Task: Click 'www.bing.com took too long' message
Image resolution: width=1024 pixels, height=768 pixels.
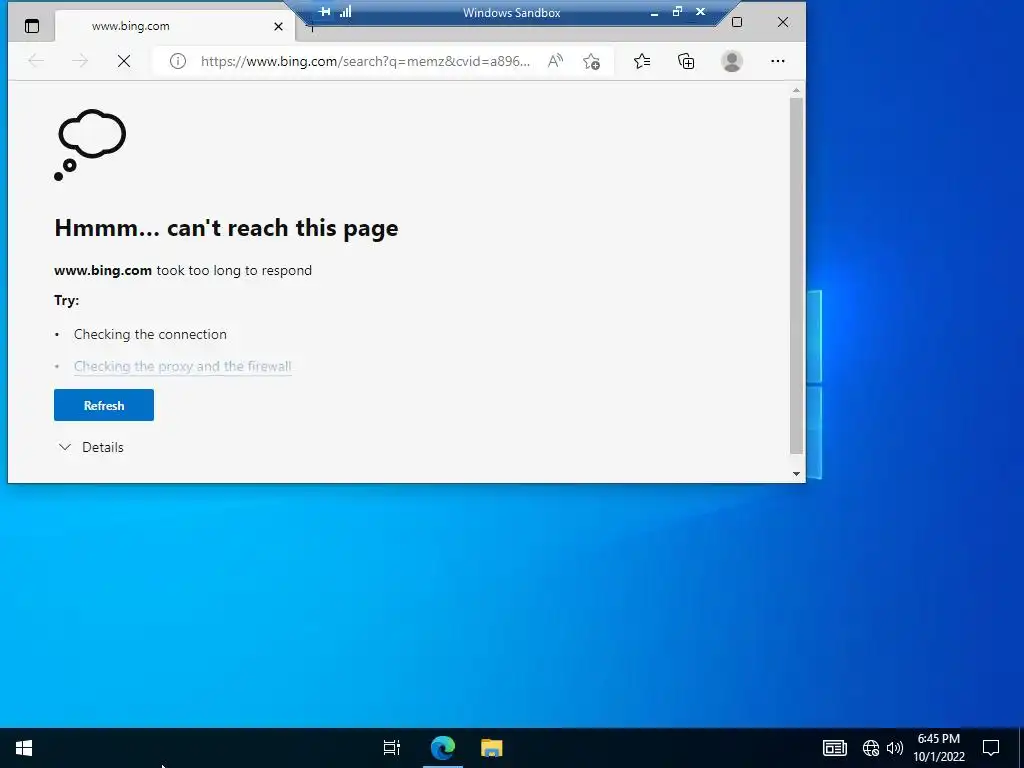Action: pos(183,270)
